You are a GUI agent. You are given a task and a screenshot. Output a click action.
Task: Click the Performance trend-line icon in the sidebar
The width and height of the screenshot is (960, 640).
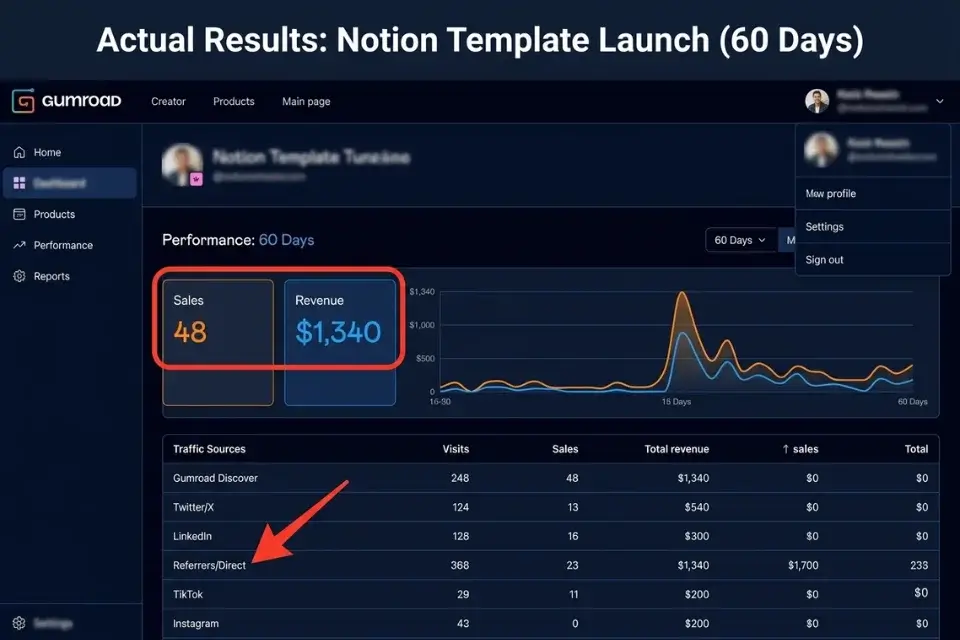click(20, 245)
